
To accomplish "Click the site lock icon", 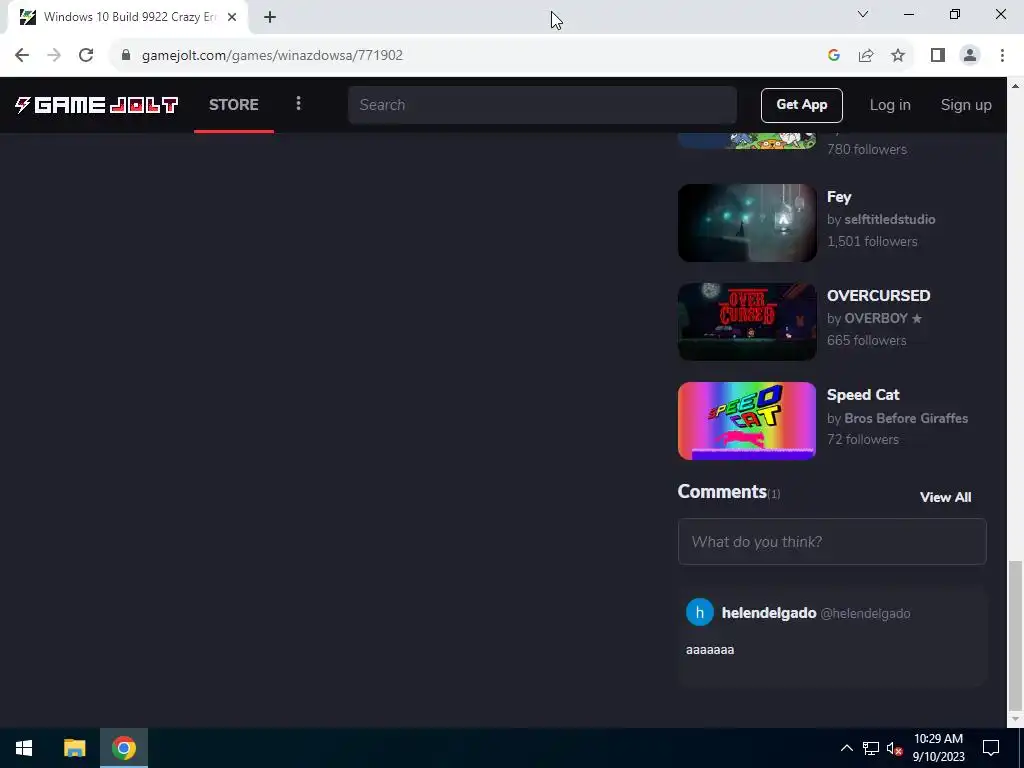I will 126,55.
